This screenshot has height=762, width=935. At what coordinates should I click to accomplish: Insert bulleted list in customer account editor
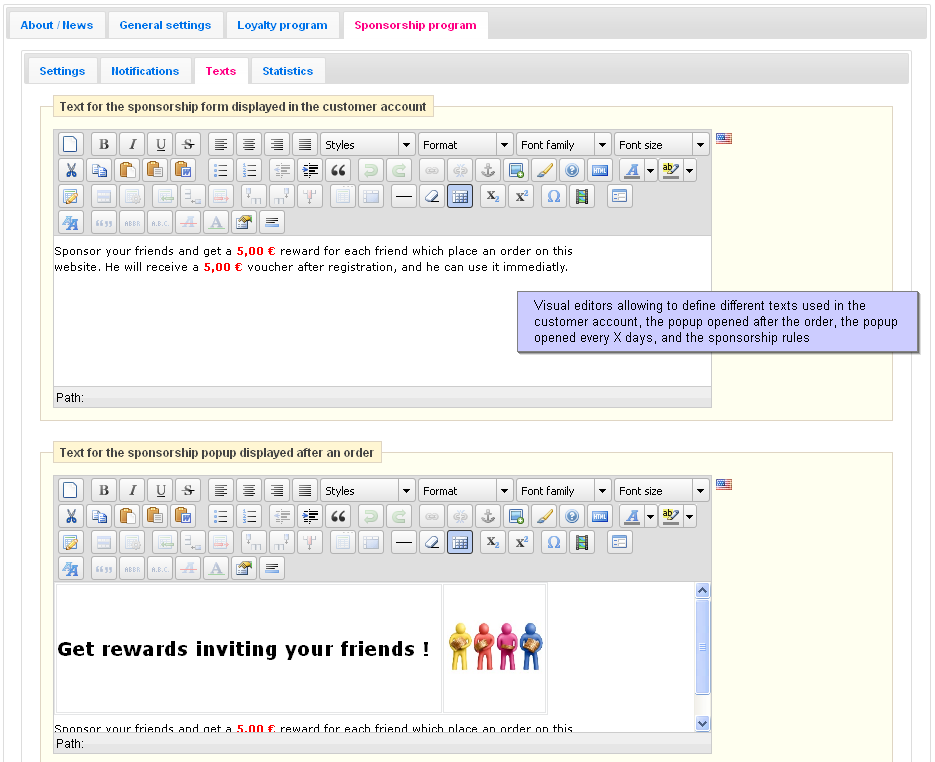click(x=221, y=171)
